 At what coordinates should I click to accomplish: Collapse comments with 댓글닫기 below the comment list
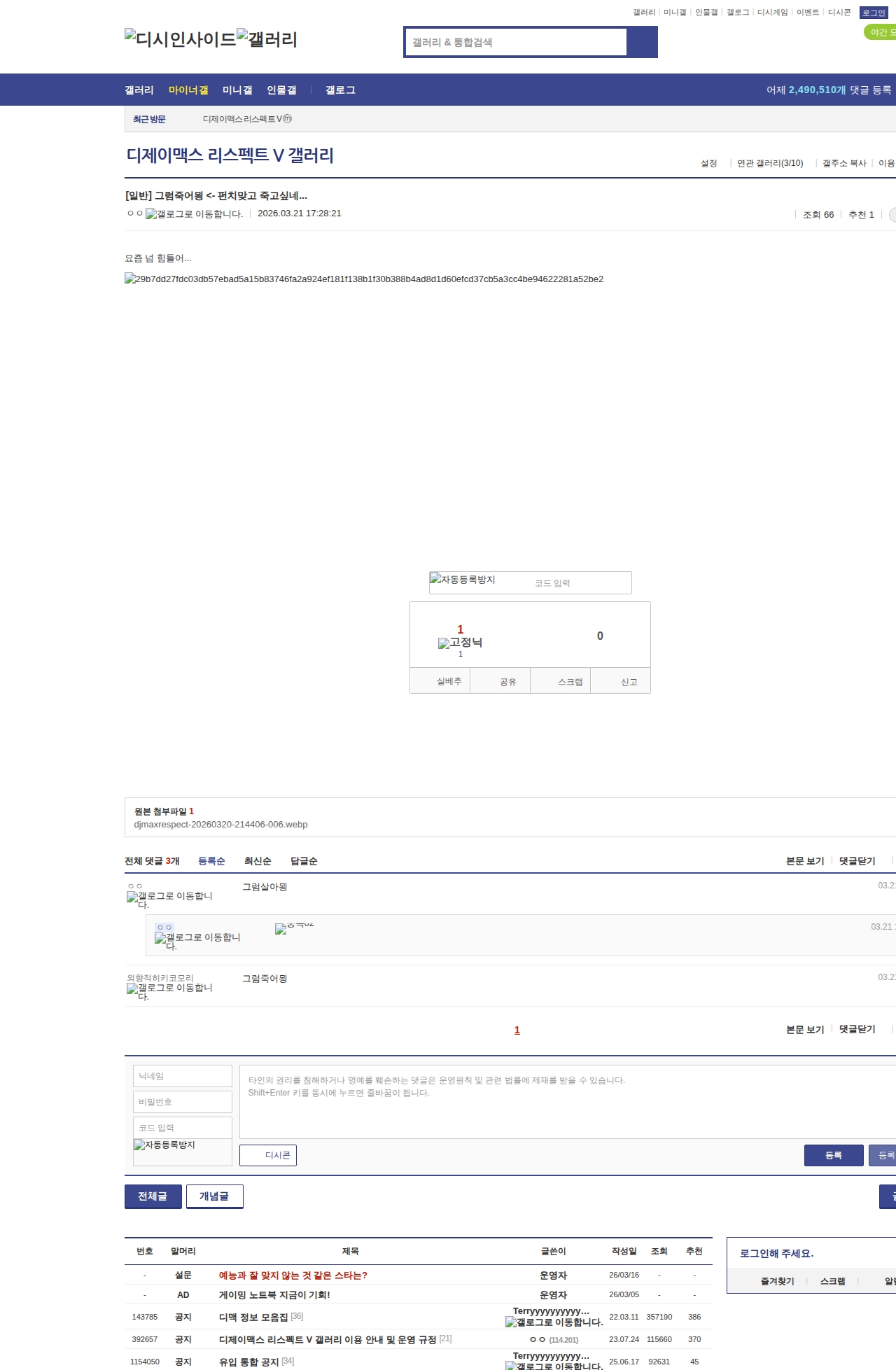(x=857, y=1029)
